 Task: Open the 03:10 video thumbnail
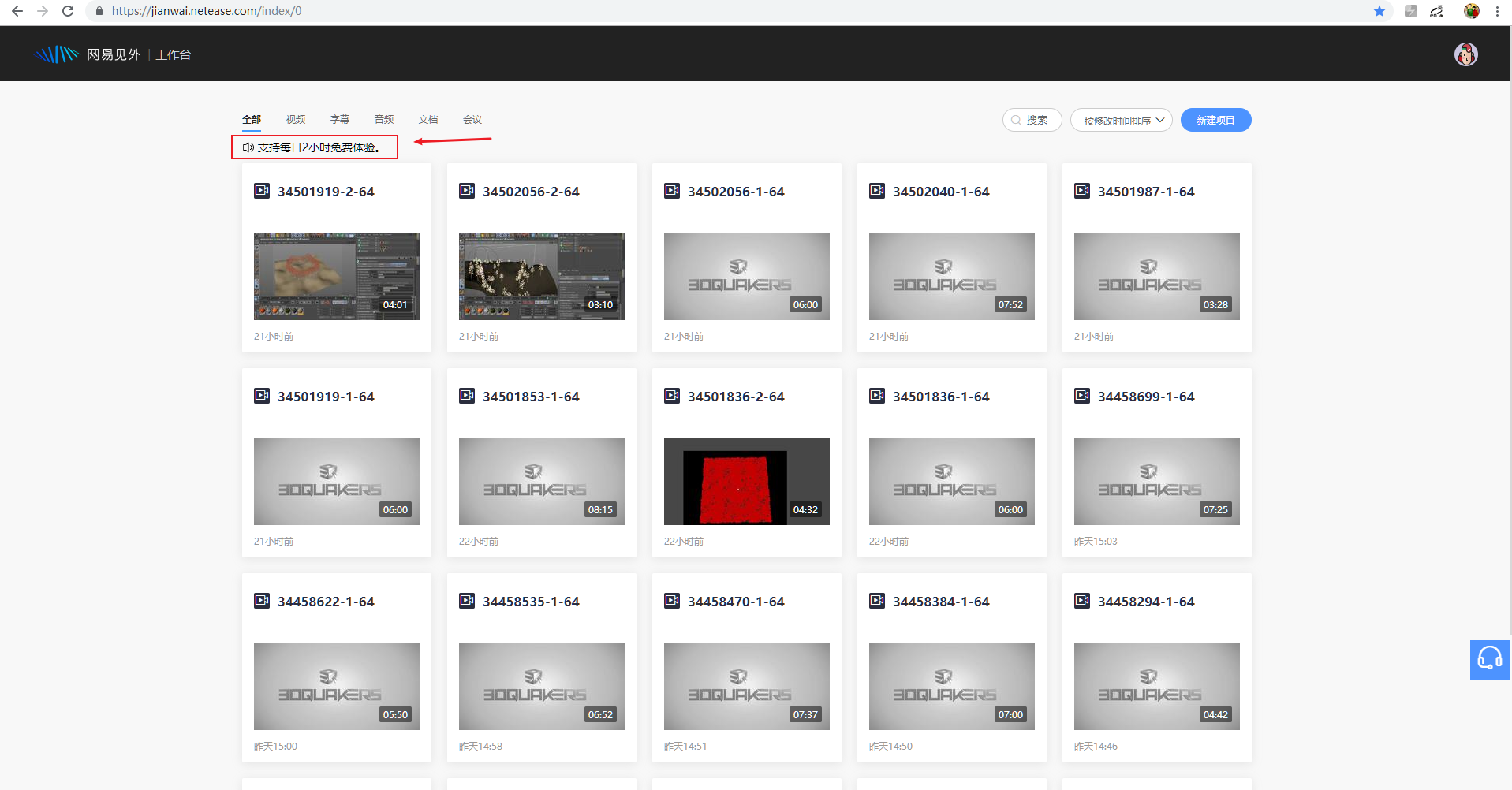tap(542, 277)
